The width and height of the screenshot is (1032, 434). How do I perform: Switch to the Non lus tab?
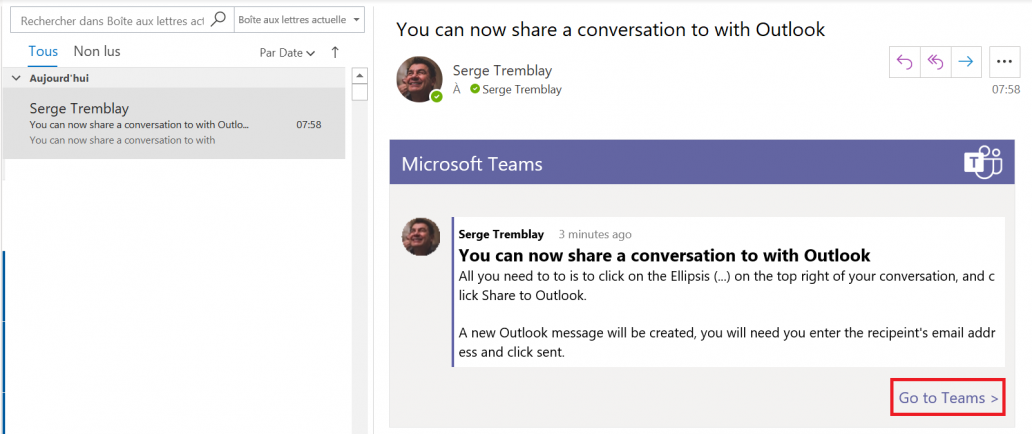[97, 51]
